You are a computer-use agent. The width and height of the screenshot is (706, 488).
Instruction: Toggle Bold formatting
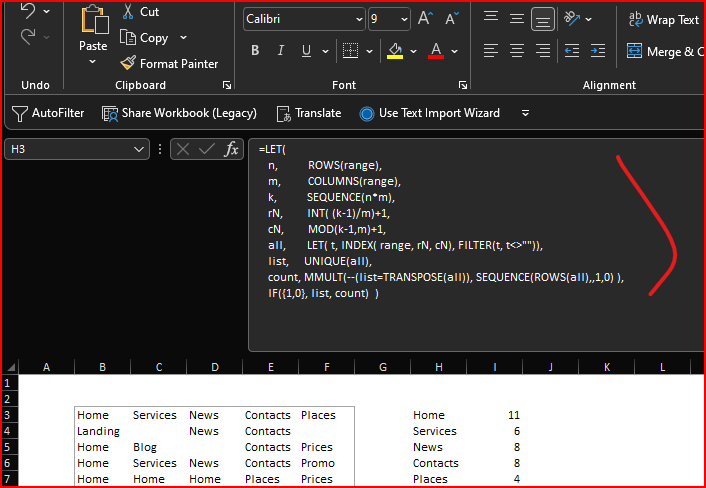(255, 51)
